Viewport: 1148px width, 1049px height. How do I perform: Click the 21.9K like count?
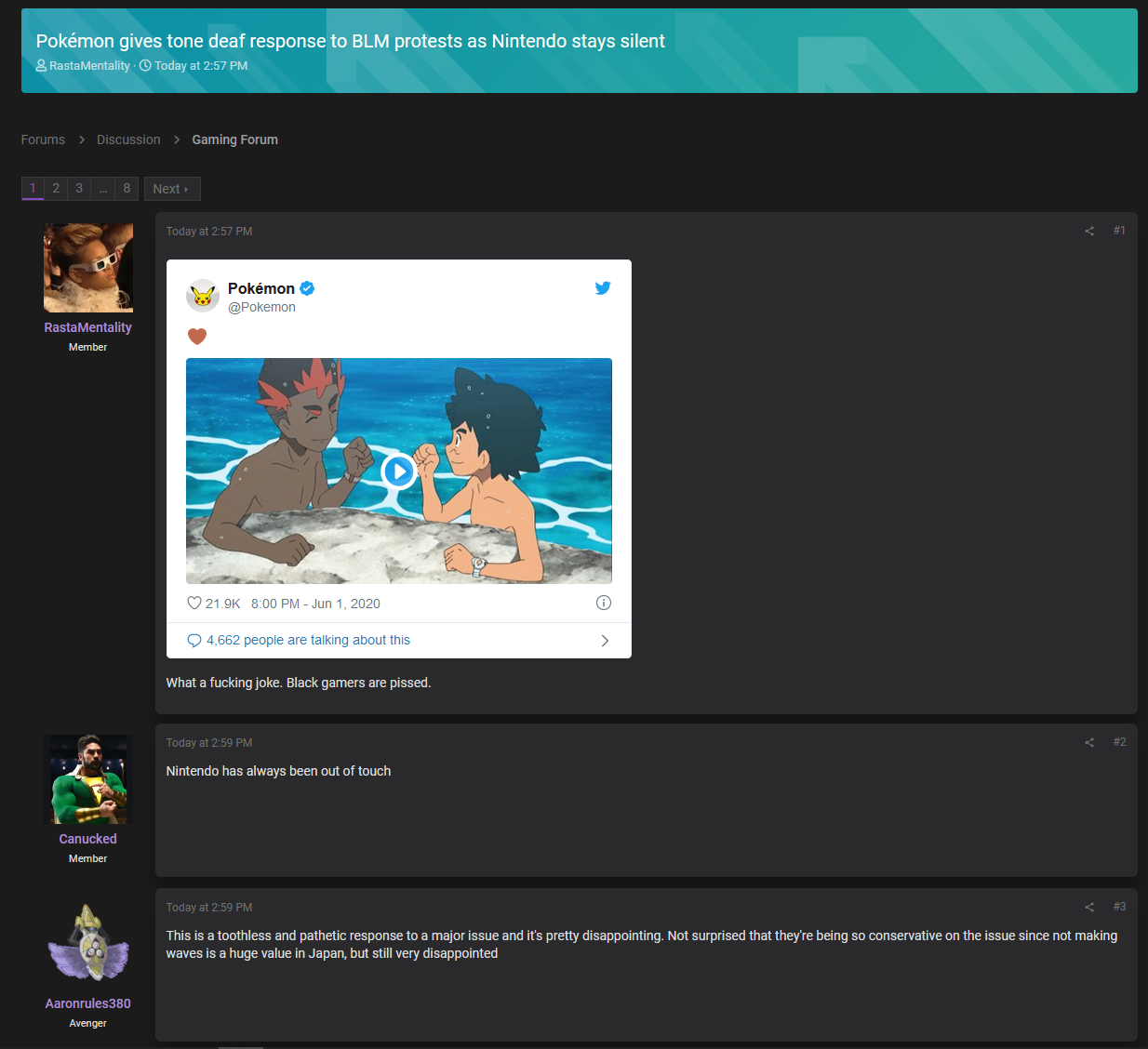tap(223, 604)
